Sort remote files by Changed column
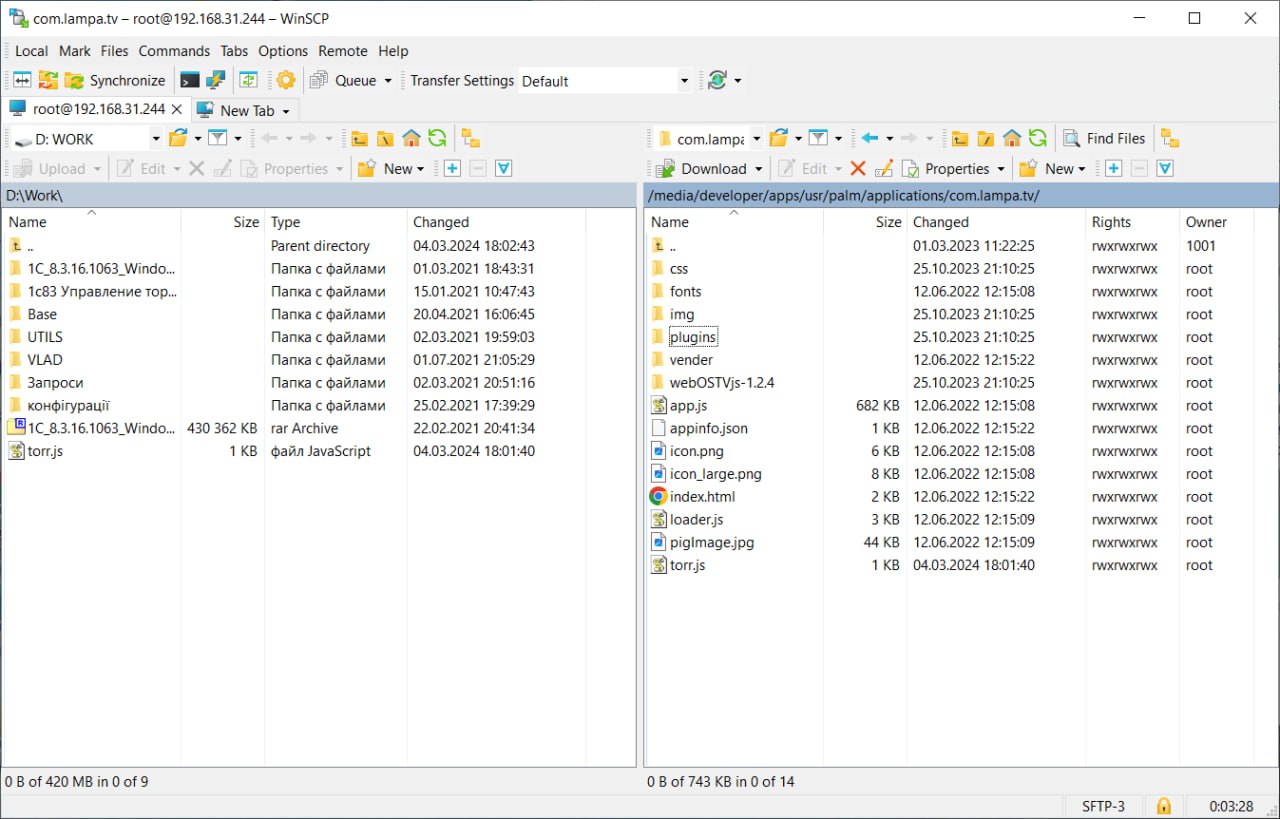The image size is (1280, 819). click(x=940, y=222)
